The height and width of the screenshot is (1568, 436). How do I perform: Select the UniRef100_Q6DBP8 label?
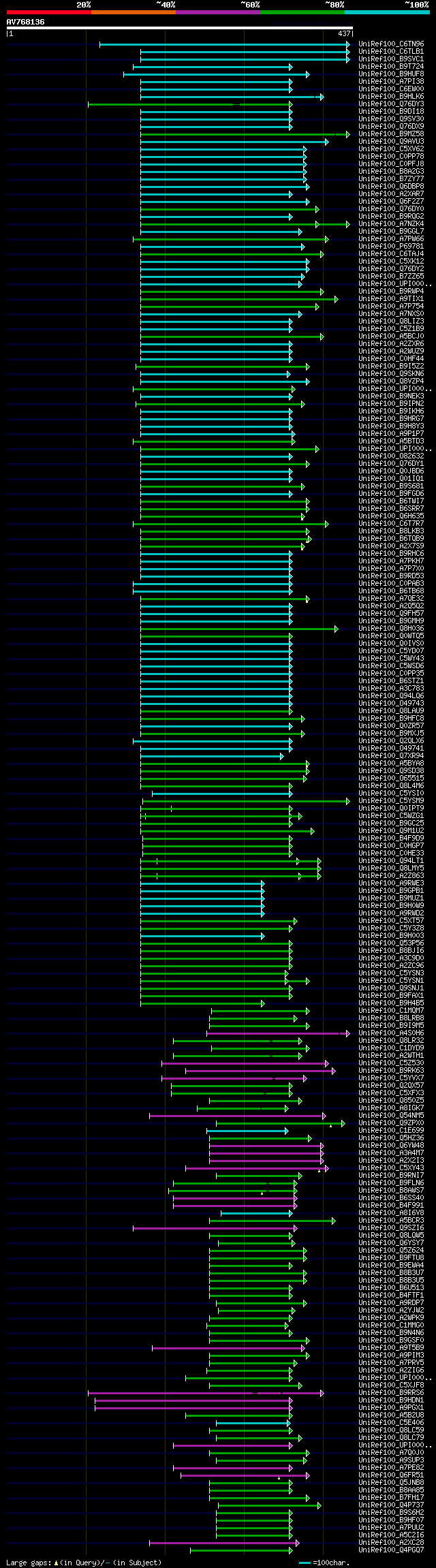[391, 187]
